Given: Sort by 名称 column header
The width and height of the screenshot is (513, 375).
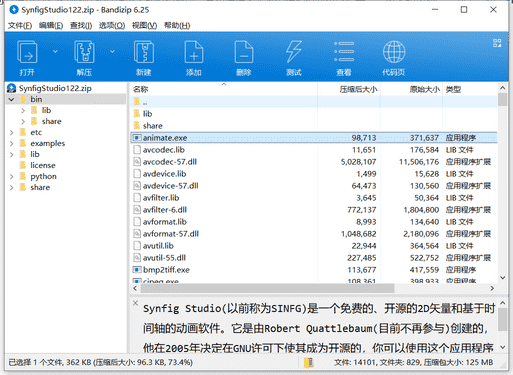Looking at the screenshot, I should point(224,89).
